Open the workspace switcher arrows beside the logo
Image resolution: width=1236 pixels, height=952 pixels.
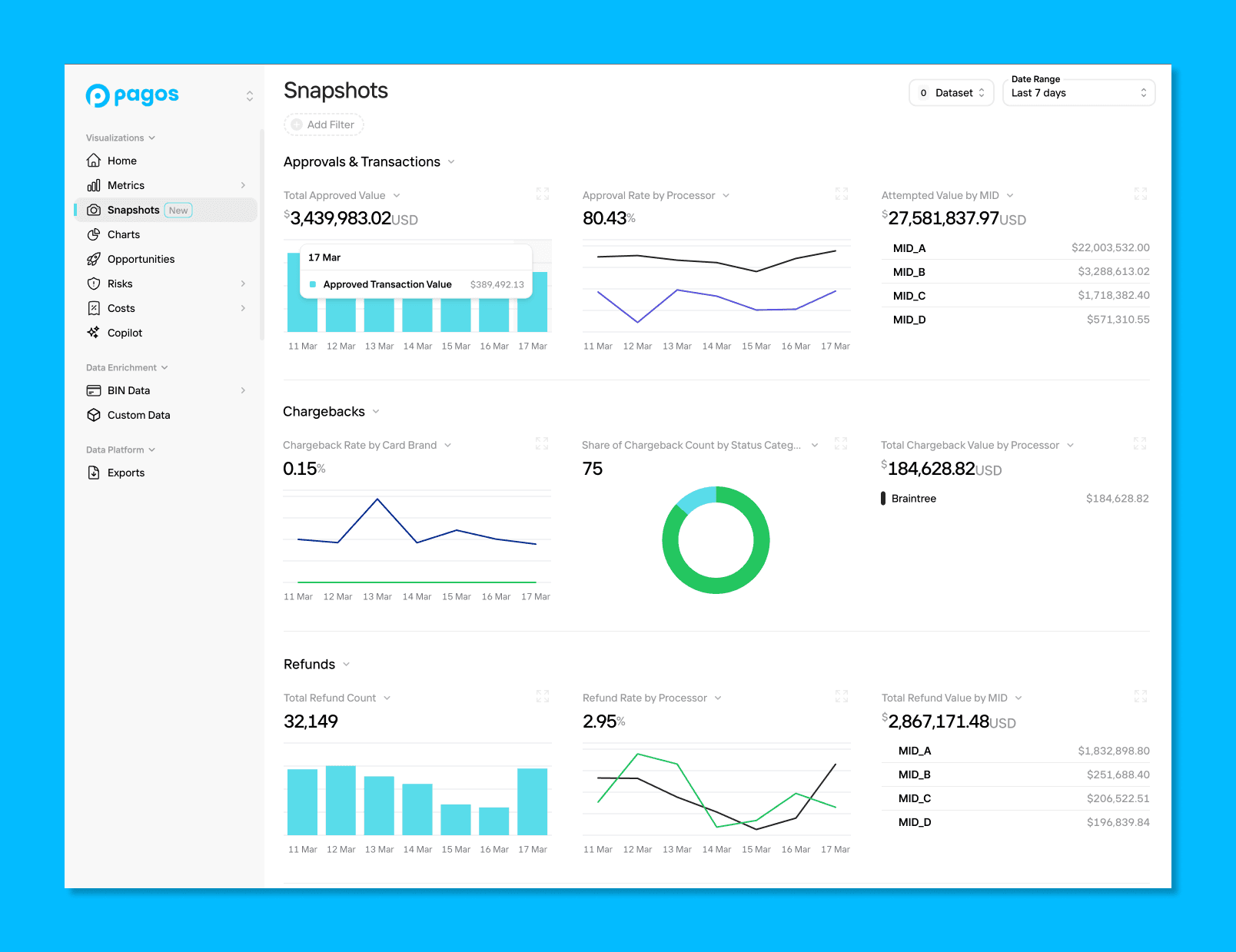click(250, 96)
